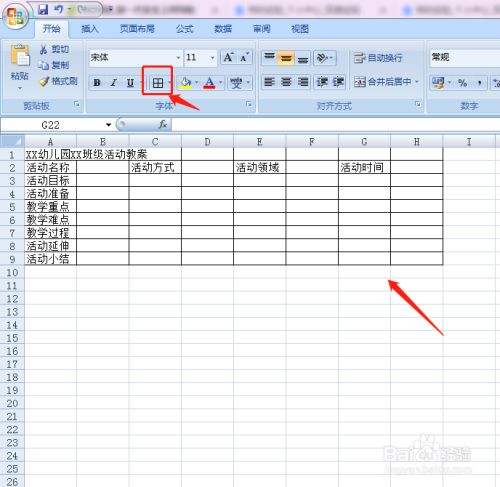Image resolution: width=500 pixels, height=487 pixels.
Task: Toggle bold formatting
Action: pyautogui.click(x=97, y=82)
